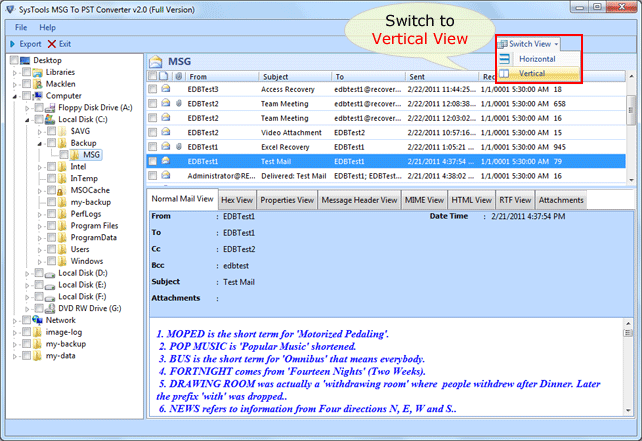Click the document type column header icon

click(x=164, y=76)
